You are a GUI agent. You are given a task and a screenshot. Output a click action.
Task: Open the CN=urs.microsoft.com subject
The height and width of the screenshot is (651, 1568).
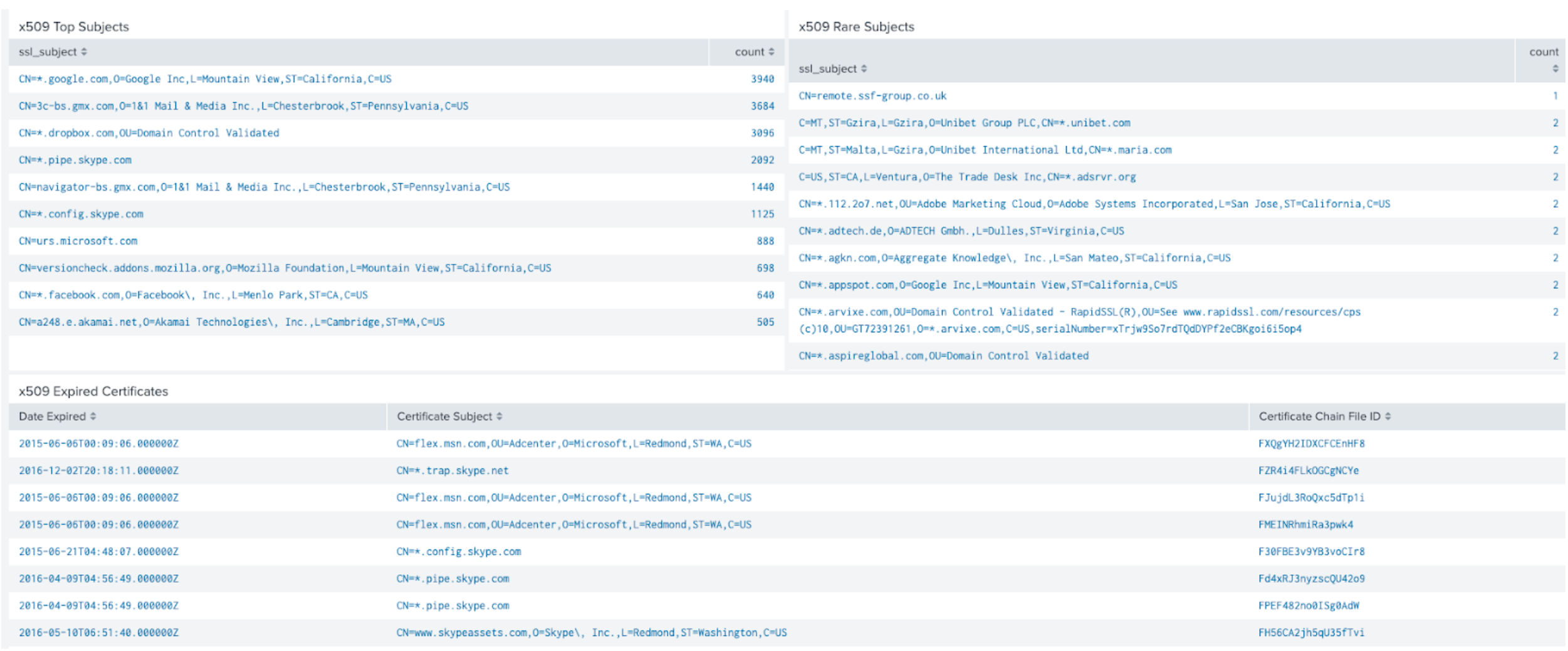pos(78,241)
